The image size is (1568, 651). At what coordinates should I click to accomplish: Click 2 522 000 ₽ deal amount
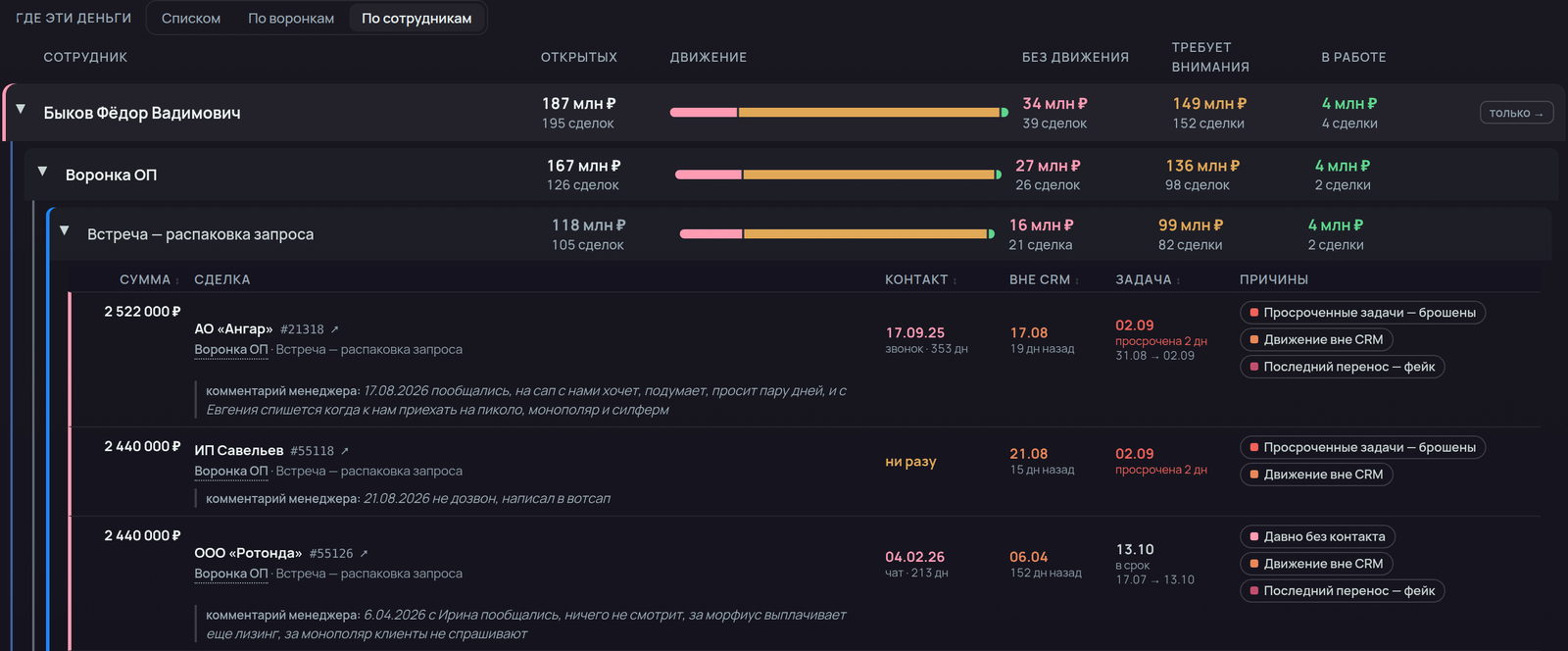pyautogui.click(x=143, y=312)
